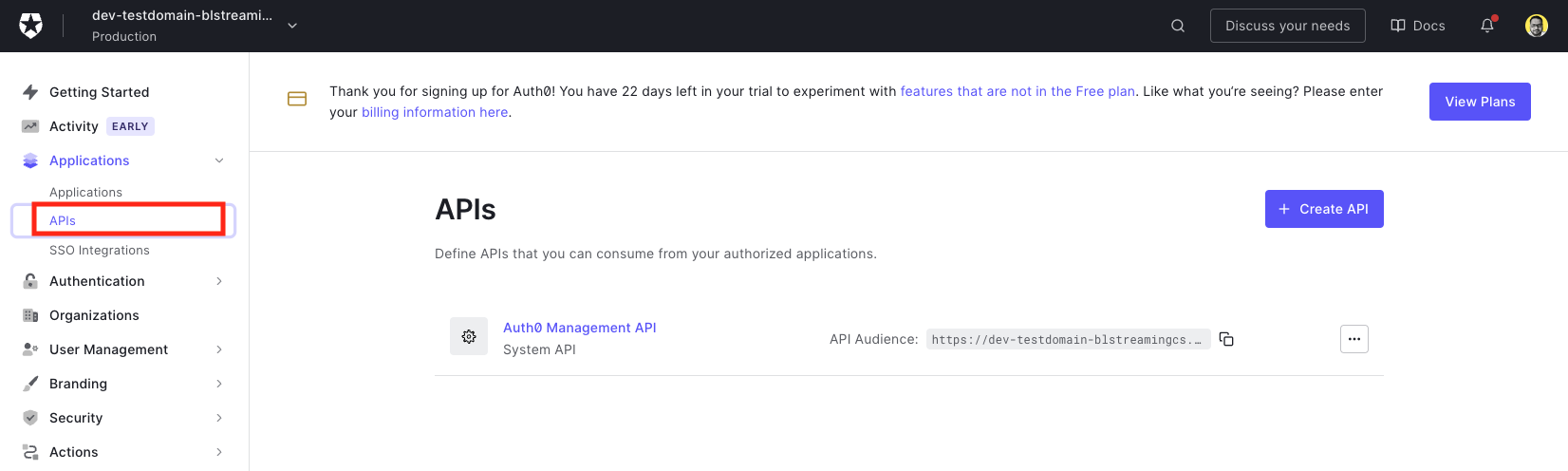The image size is (1568, 471).
Task: Open the Auth0 Management API link
Action: 580,328
